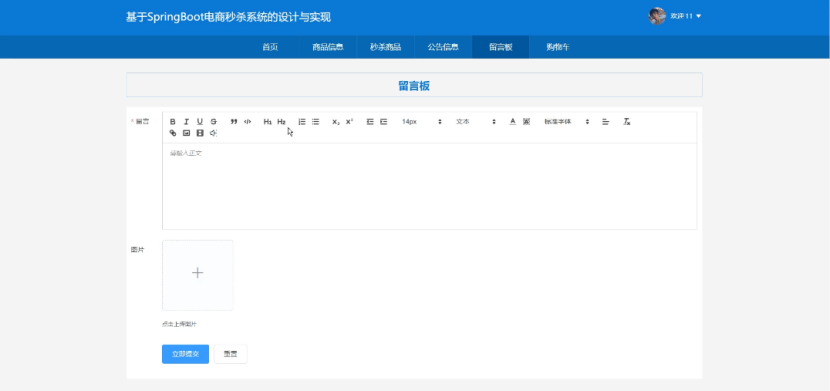
Task: Click the 立即提交 submit button
Action: coord(185,354)
